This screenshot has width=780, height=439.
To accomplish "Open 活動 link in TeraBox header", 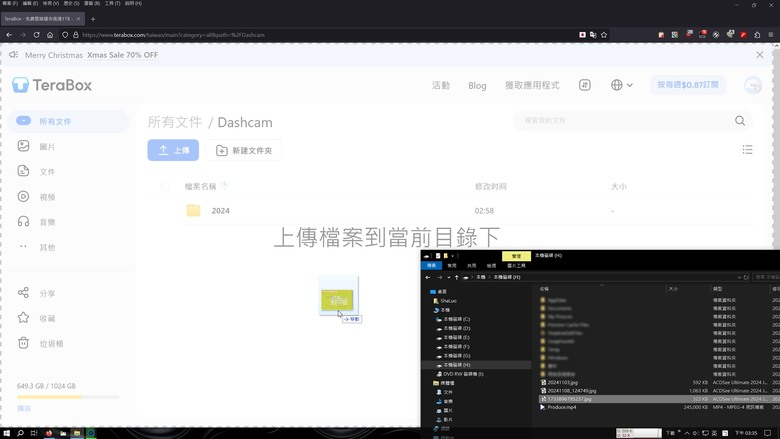I will [441, 86].
